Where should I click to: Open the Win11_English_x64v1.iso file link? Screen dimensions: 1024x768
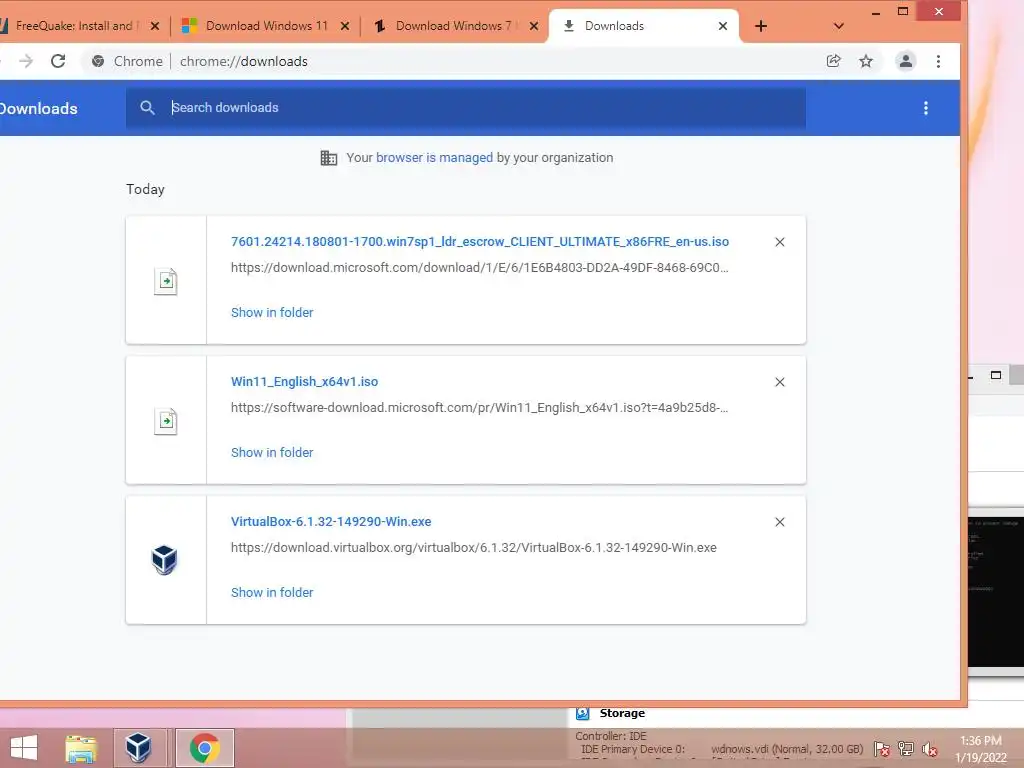tap(304, 381)
